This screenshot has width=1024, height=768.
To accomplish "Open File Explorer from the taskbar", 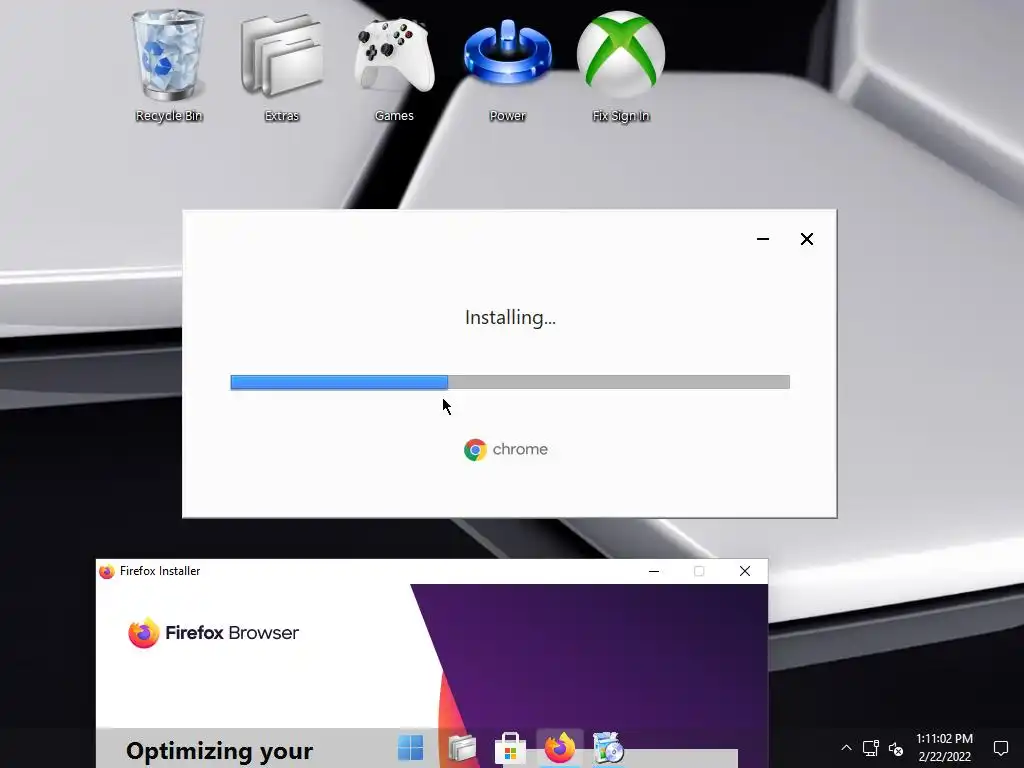I will 462,748.
